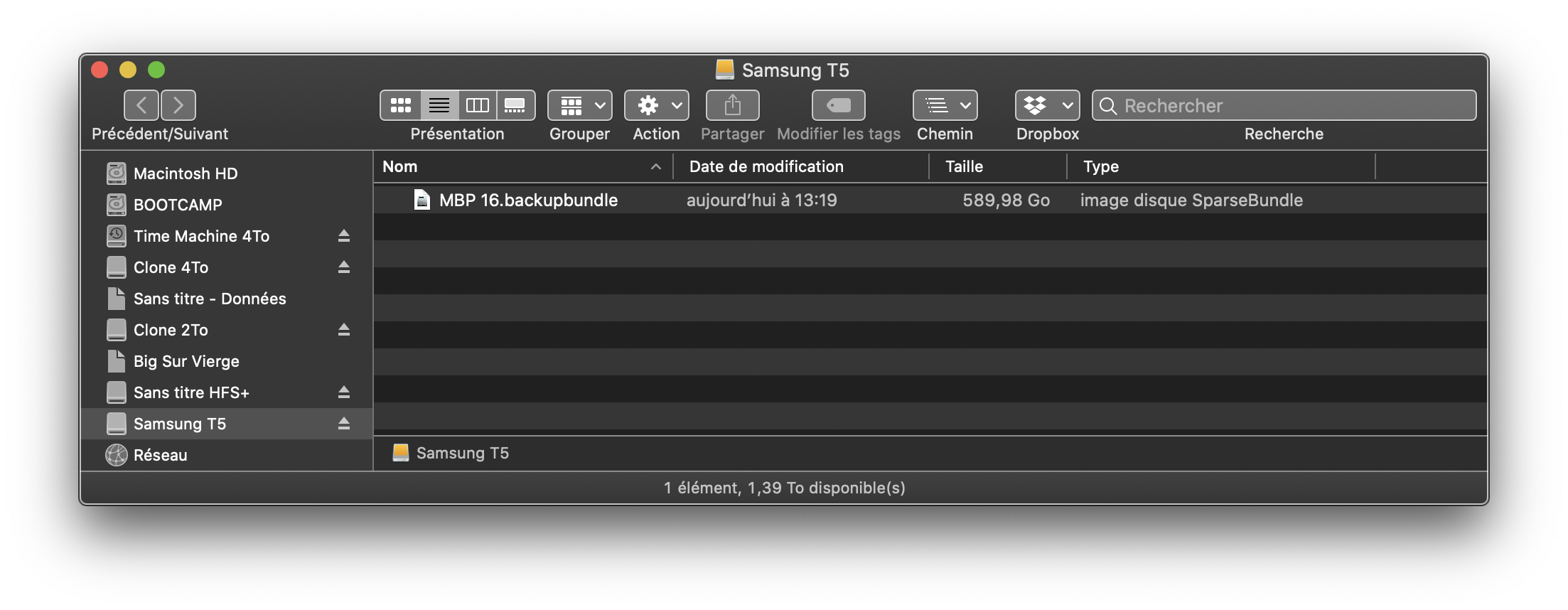Sort by Type column header
1568x610 pixels.
click(1221, 166)
